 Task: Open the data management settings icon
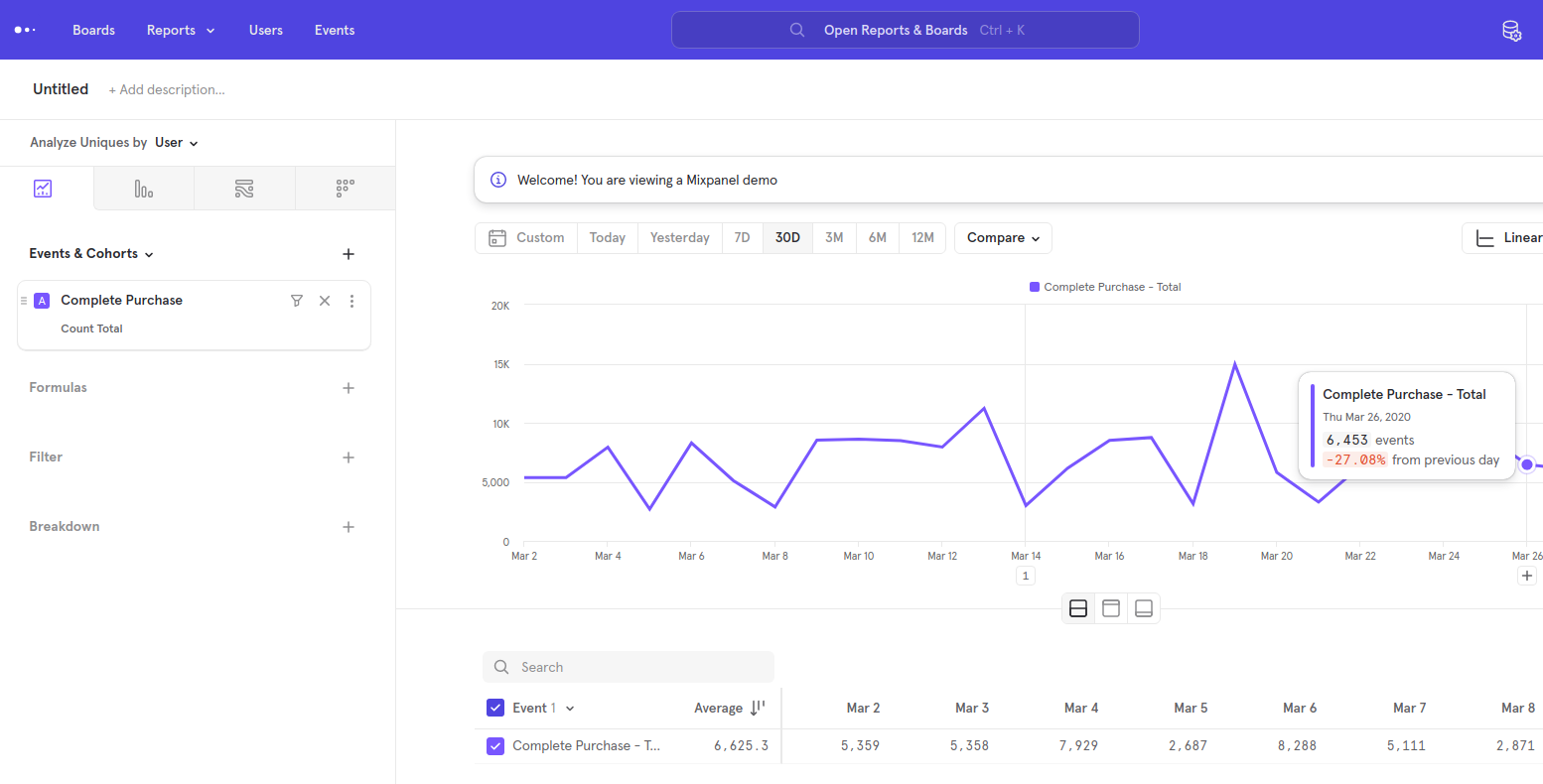coord(1511,31)
